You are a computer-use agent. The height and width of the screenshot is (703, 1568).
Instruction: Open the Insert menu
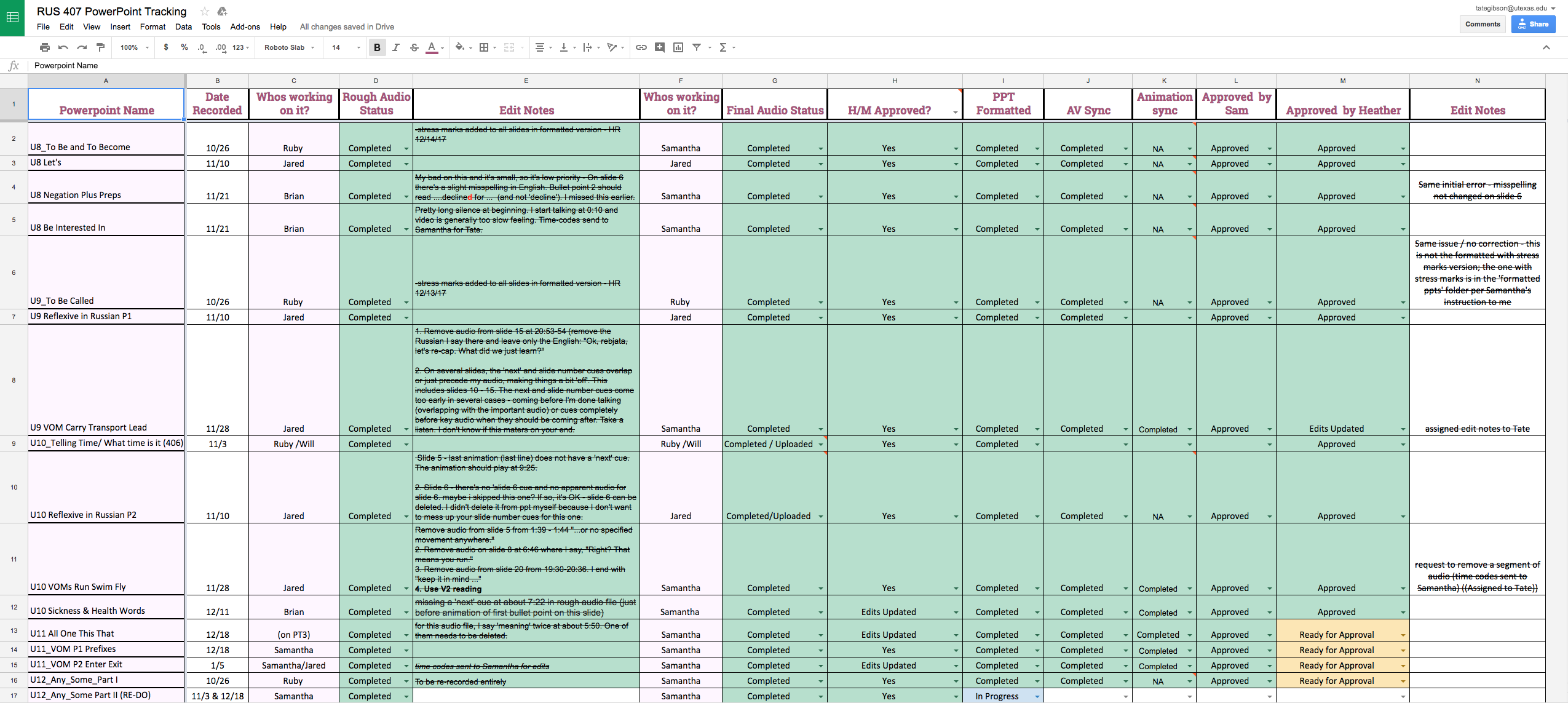(x=120, y=26)
